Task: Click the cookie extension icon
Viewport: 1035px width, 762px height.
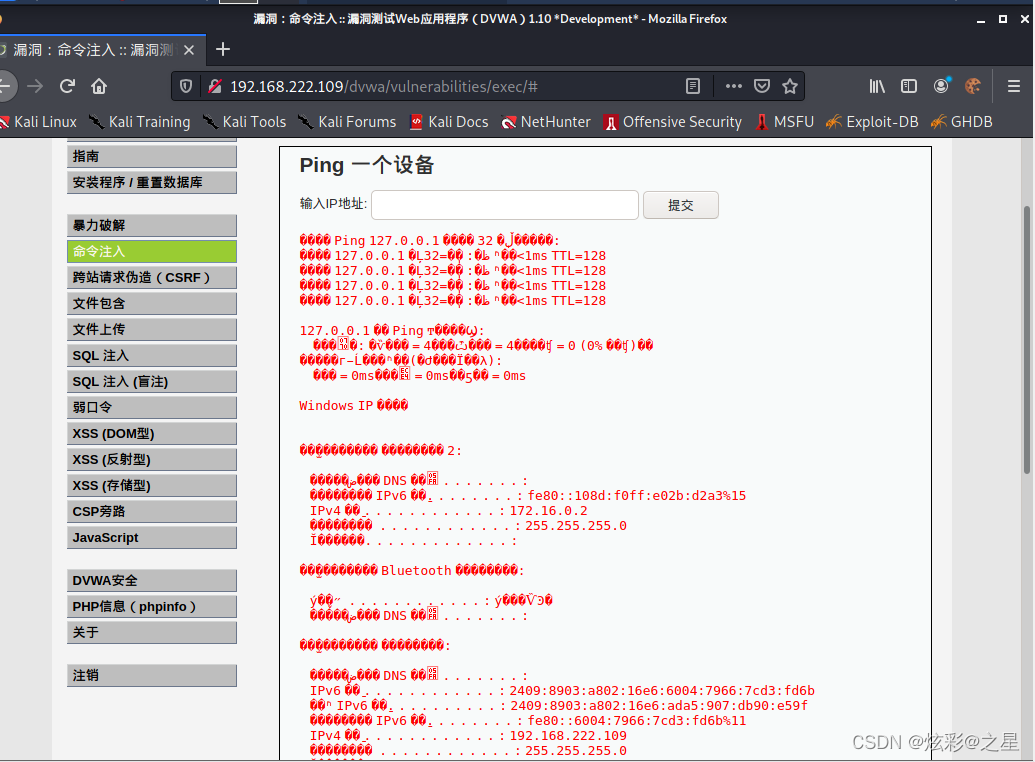Action: pos(973,87)
